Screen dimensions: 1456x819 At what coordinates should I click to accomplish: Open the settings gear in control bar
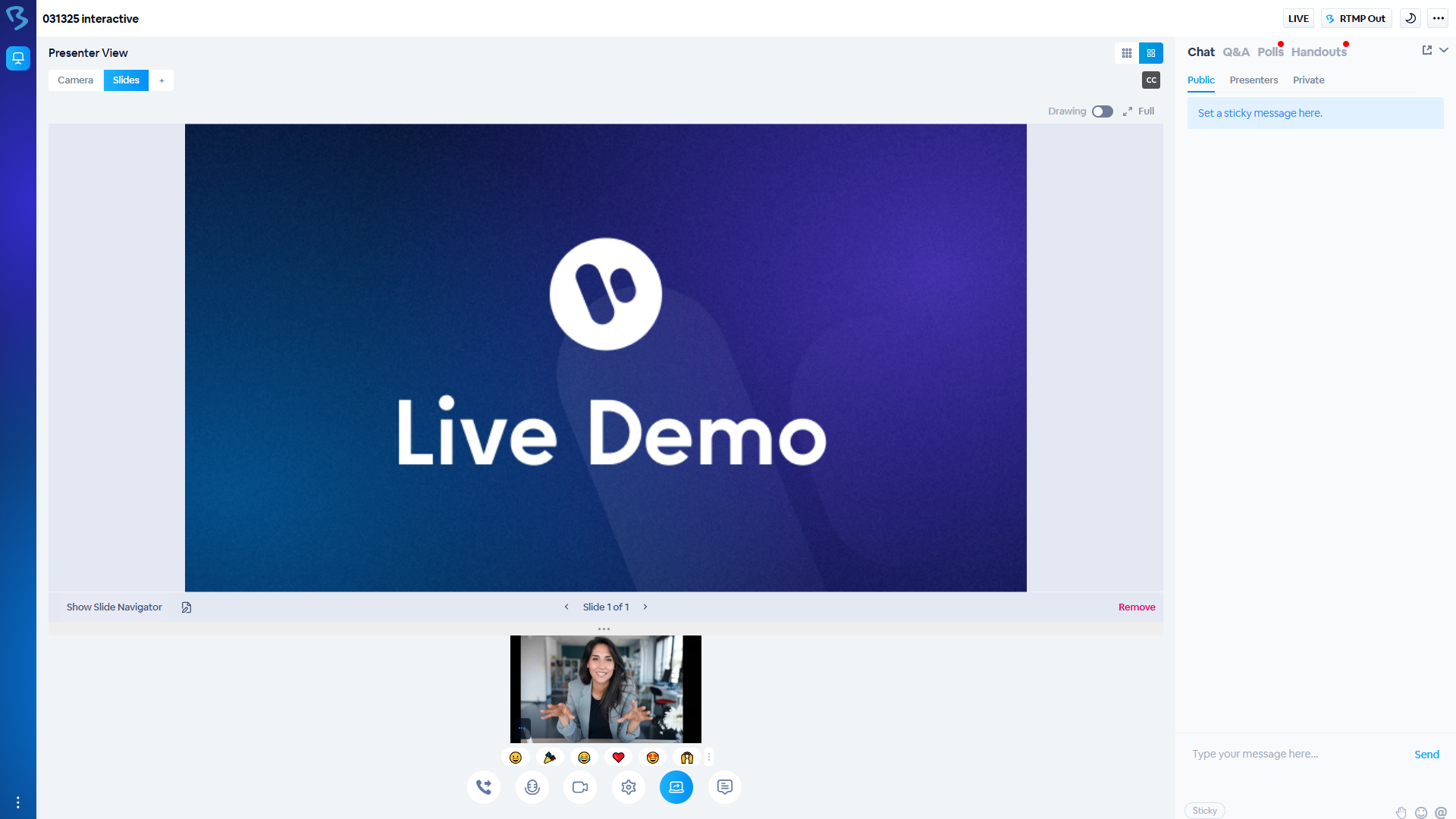(629, 787)
